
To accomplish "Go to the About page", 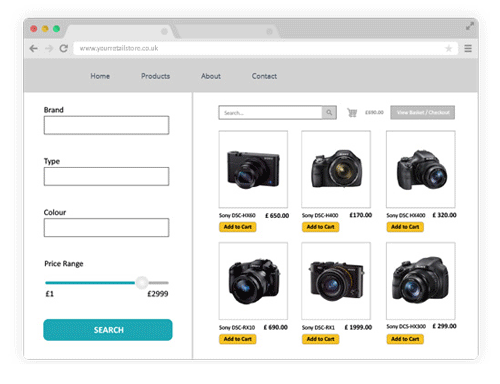I will tap(211, 76).
